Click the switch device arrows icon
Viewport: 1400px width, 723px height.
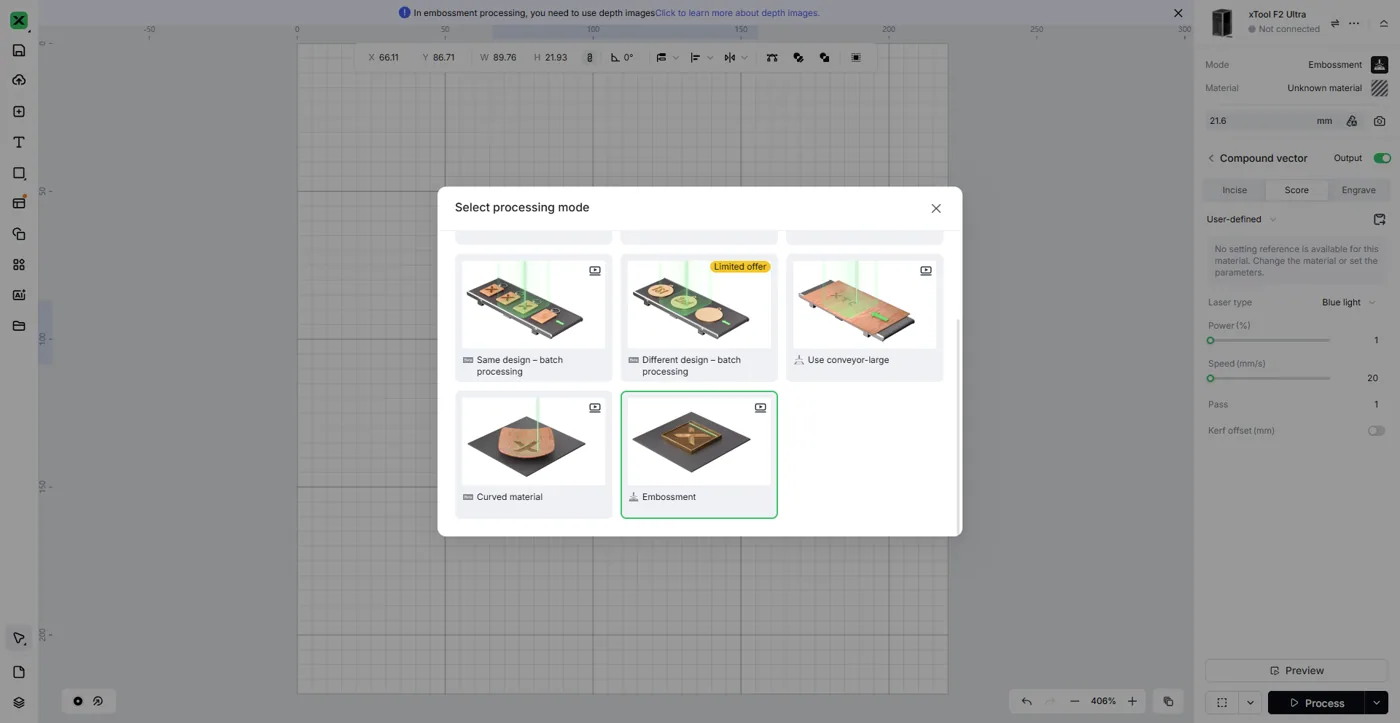(1334, 23)
